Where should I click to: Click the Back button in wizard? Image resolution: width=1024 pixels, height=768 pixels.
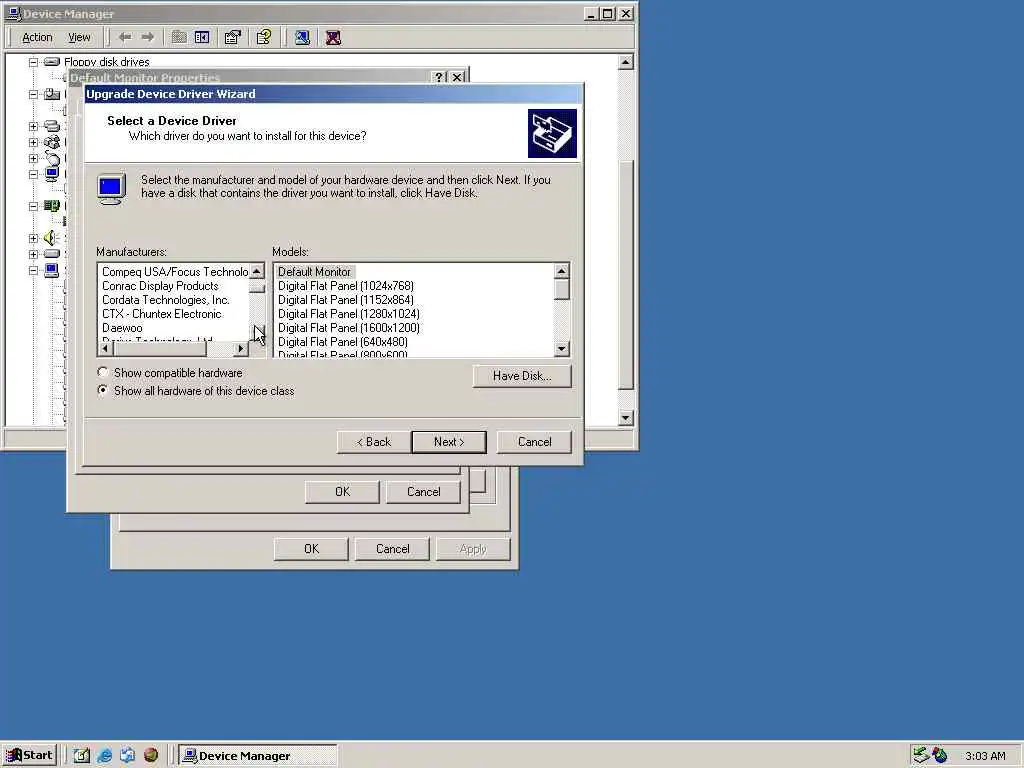(x=374, y=442)
